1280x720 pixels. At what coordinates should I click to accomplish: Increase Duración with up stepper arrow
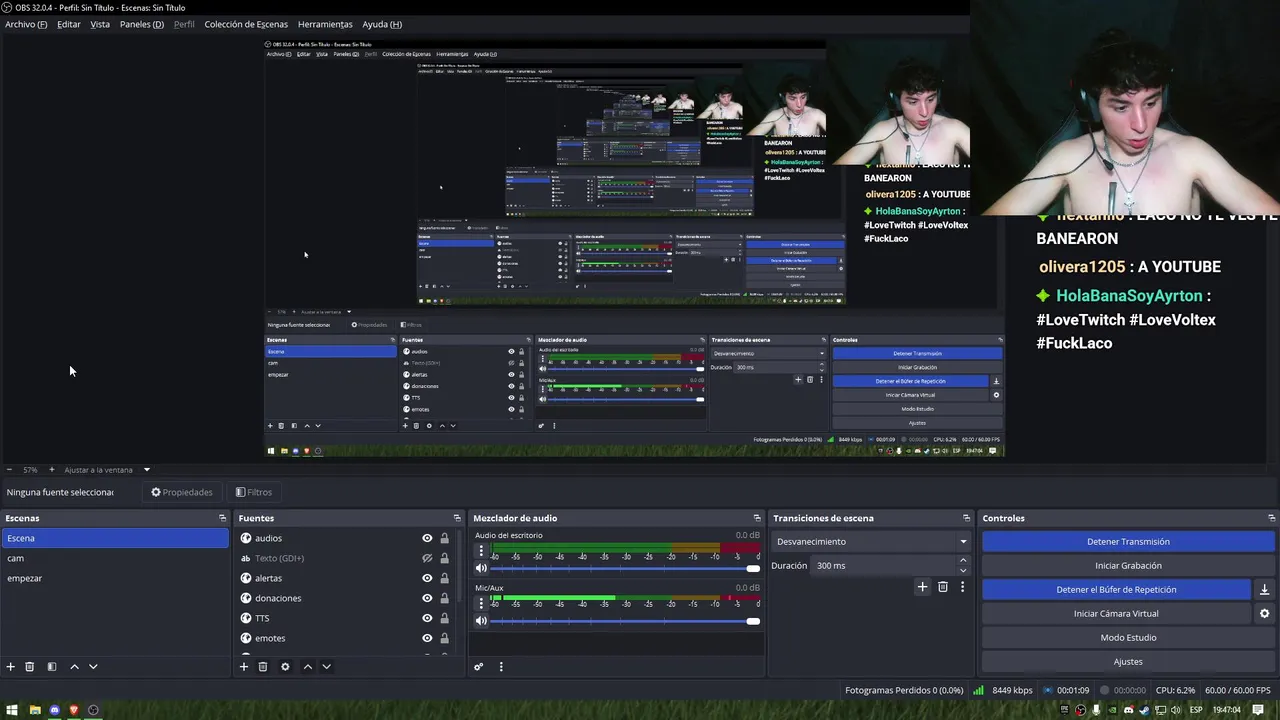963,561
